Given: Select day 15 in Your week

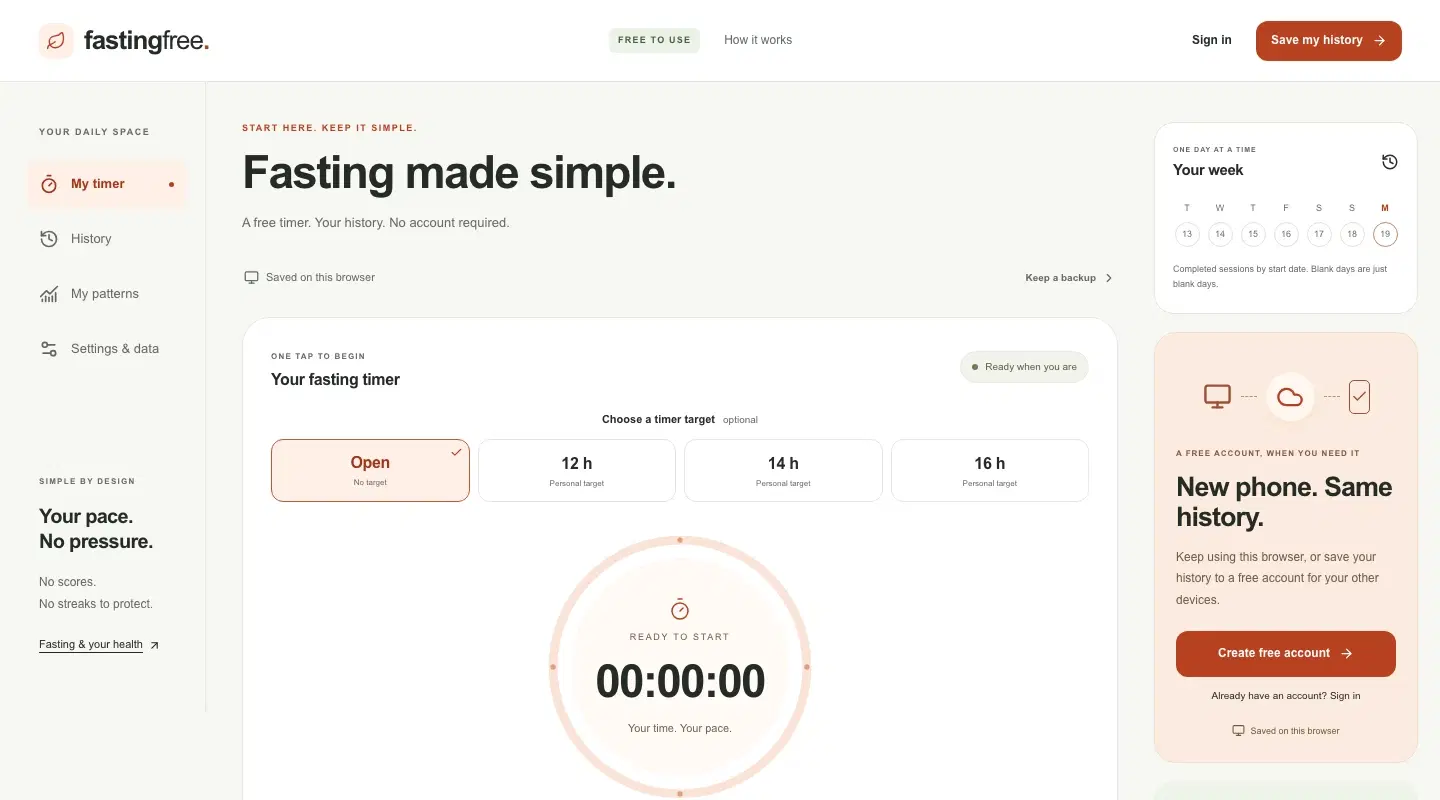Looking at the screenshot, I should 1253,234.
